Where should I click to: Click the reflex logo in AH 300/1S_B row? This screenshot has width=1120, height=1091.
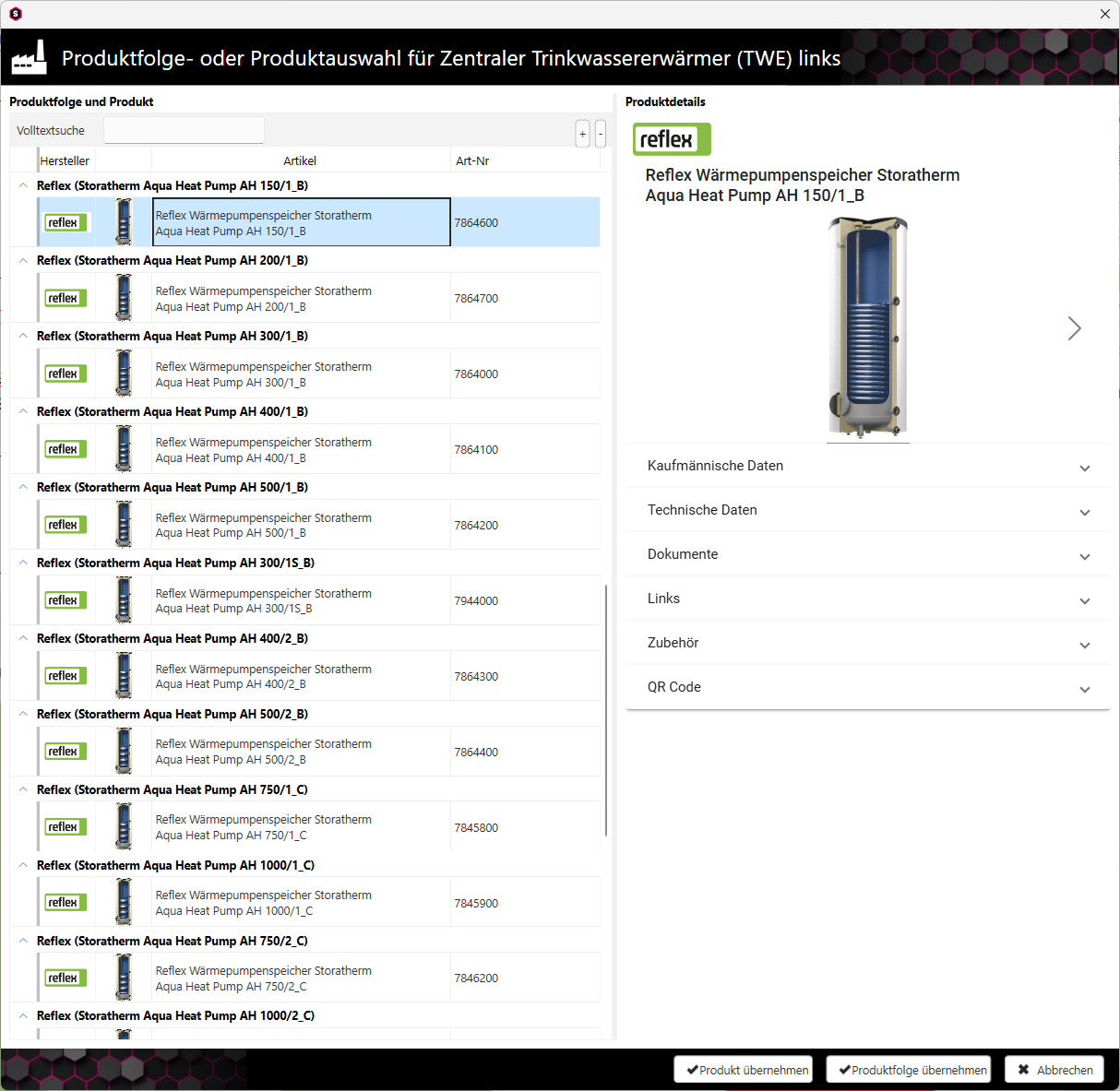(66, 600)
